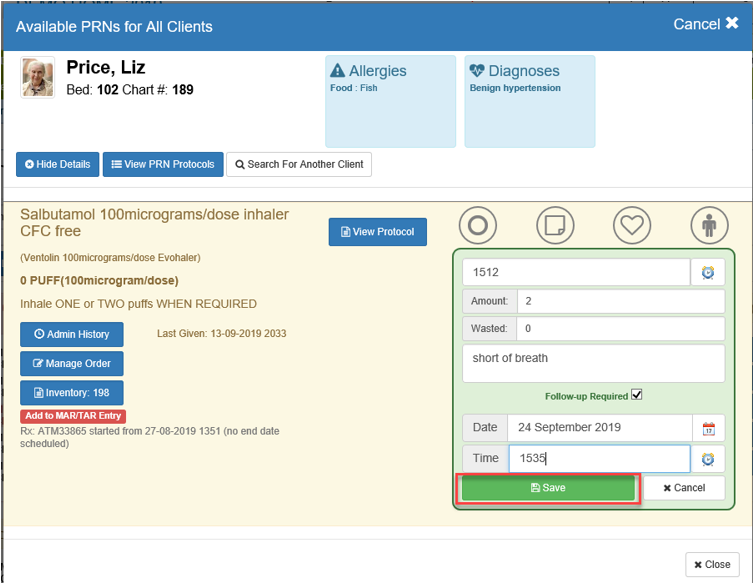
Task: Open the calendar date picker icon
Action: click(708, 428)
